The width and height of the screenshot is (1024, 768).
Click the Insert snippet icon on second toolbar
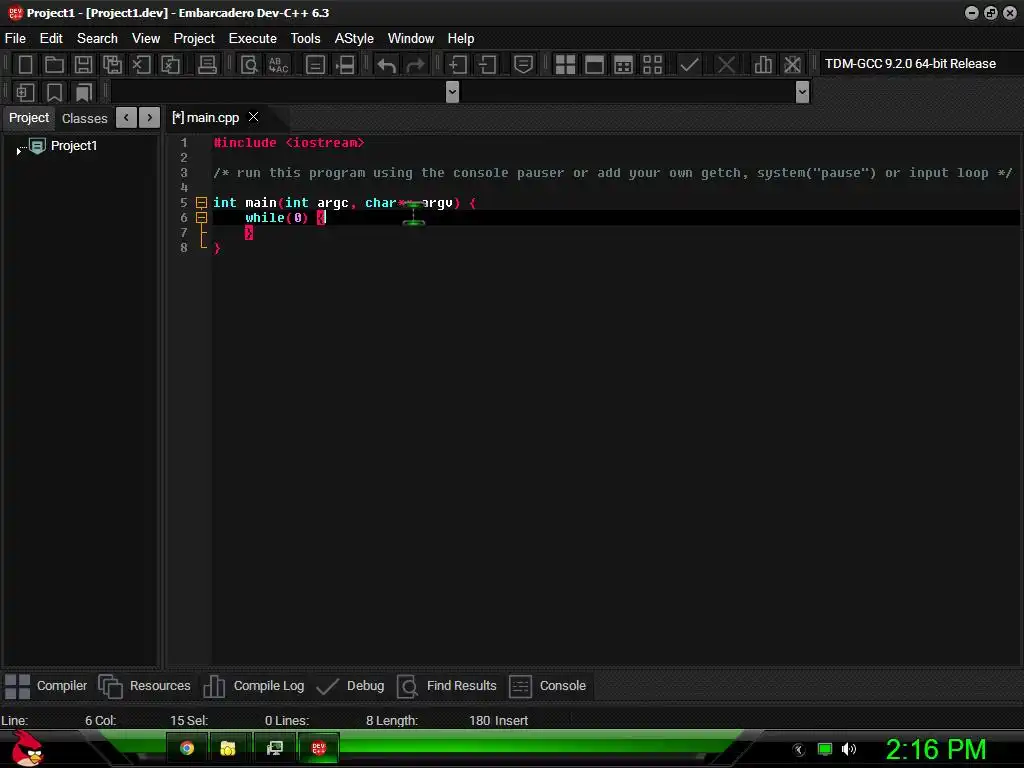point(25,92)
